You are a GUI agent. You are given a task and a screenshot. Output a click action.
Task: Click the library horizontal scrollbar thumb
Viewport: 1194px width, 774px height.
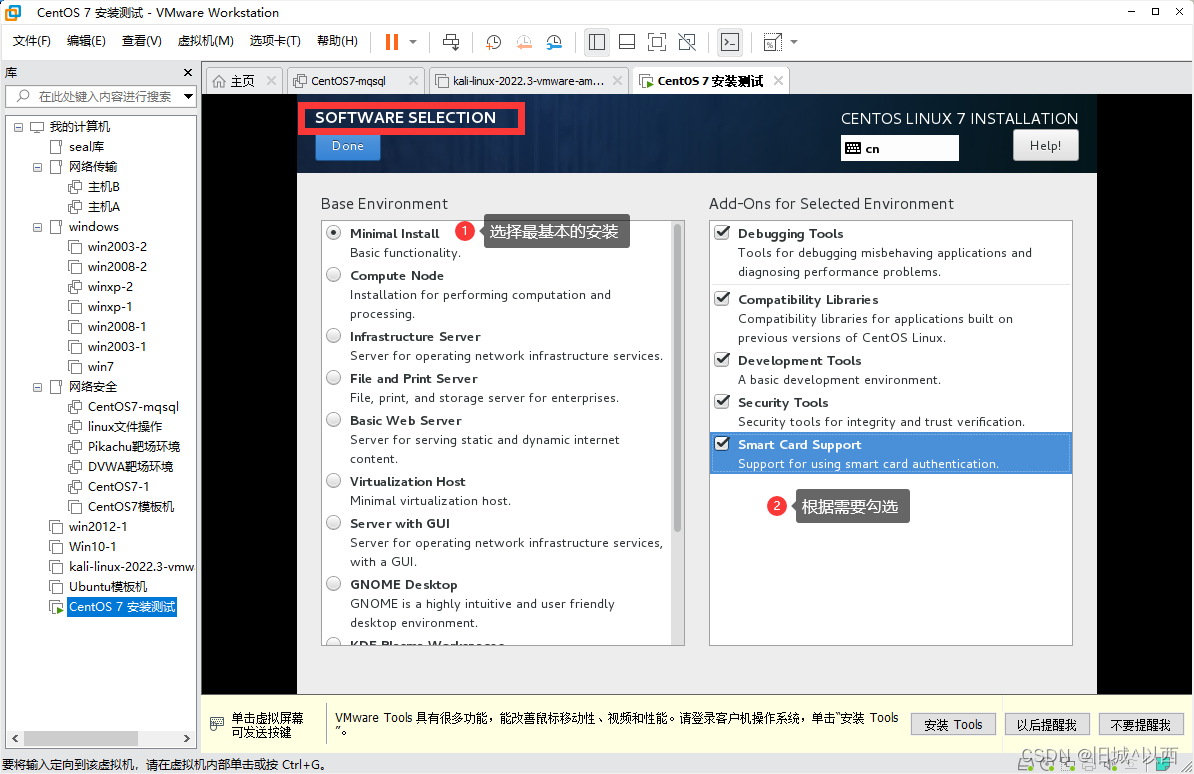coord(81,738)
